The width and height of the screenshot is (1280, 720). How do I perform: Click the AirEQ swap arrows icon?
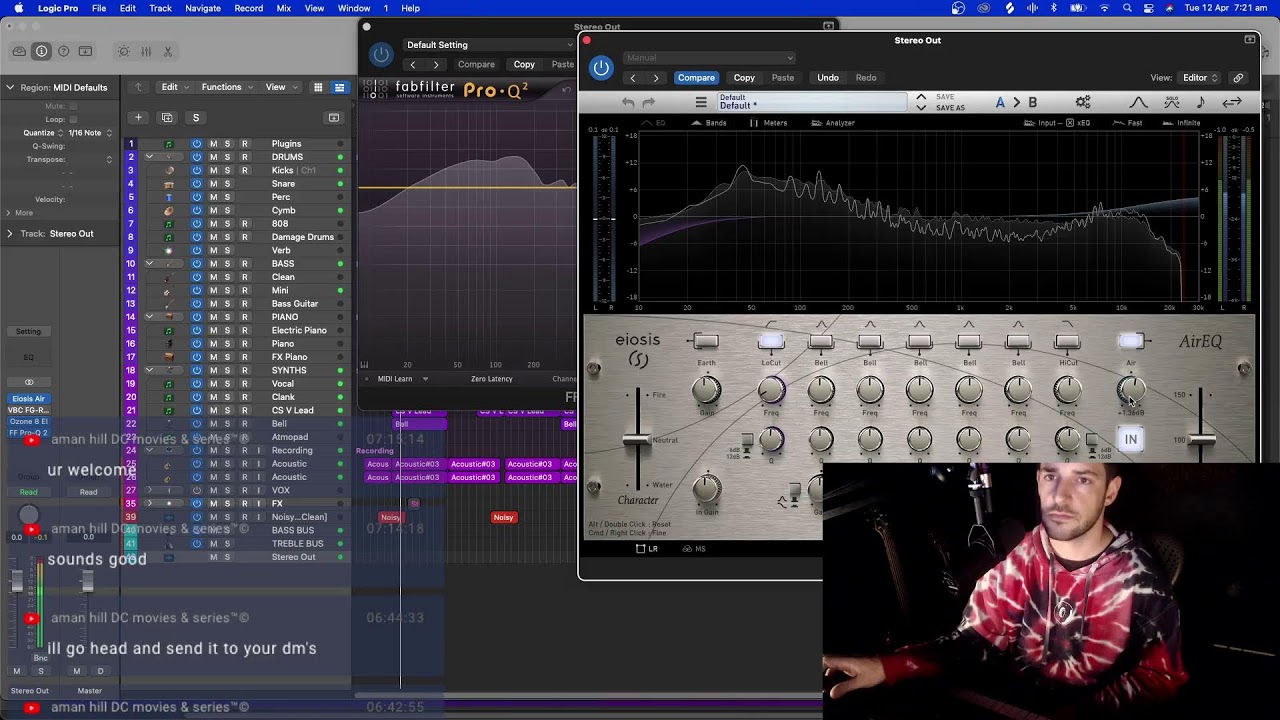pos(1232,102)
